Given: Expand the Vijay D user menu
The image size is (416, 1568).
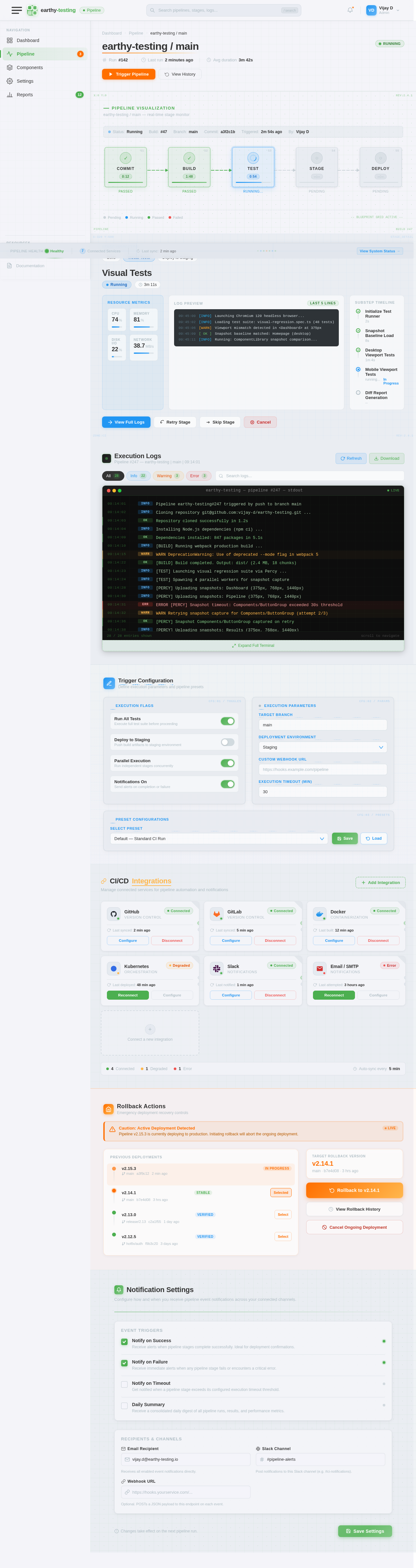Looking at the screenshot, I should tap(383, 10).
